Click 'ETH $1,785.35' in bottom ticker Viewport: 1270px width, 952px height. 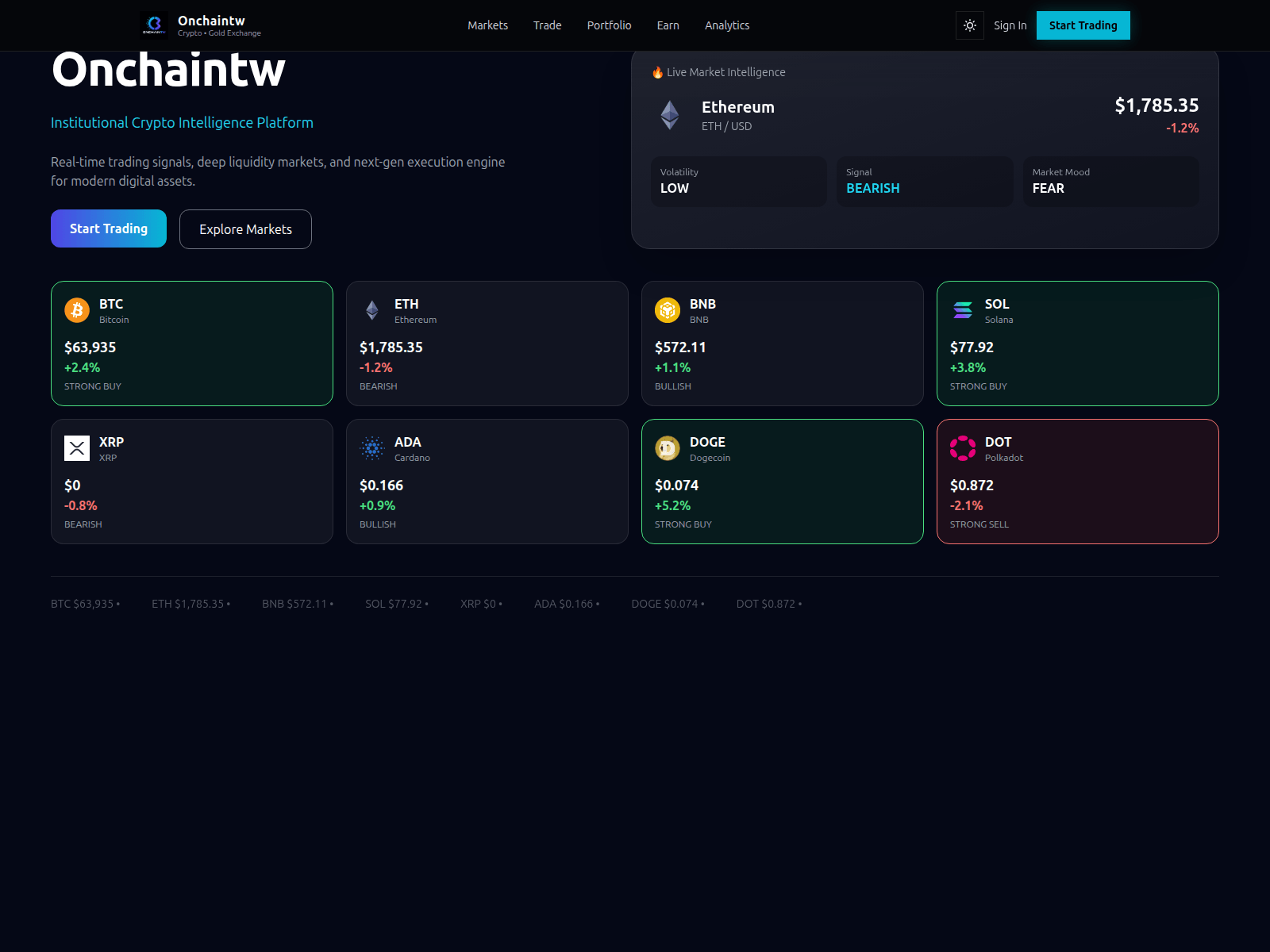188,604
